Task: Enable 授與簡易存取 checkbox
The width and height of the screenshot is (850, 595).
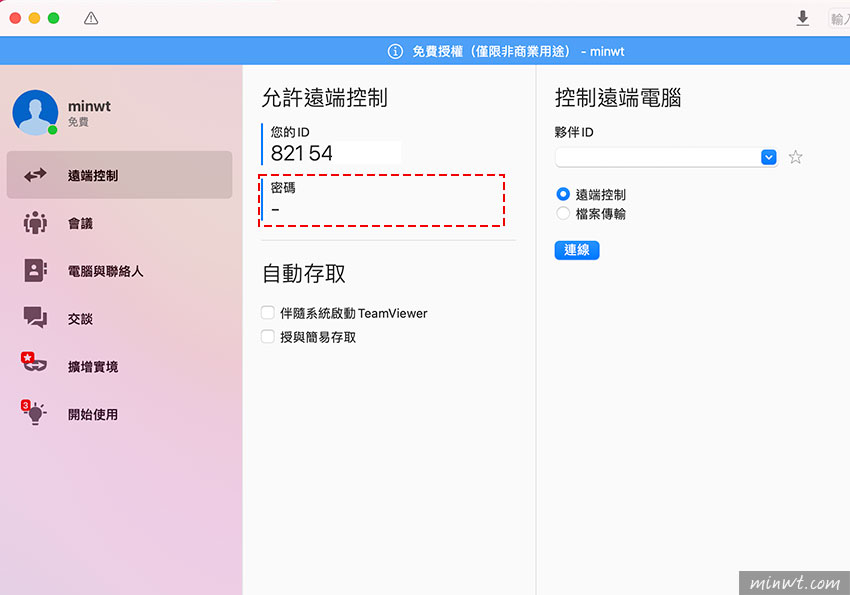Action: click(268, 337)
